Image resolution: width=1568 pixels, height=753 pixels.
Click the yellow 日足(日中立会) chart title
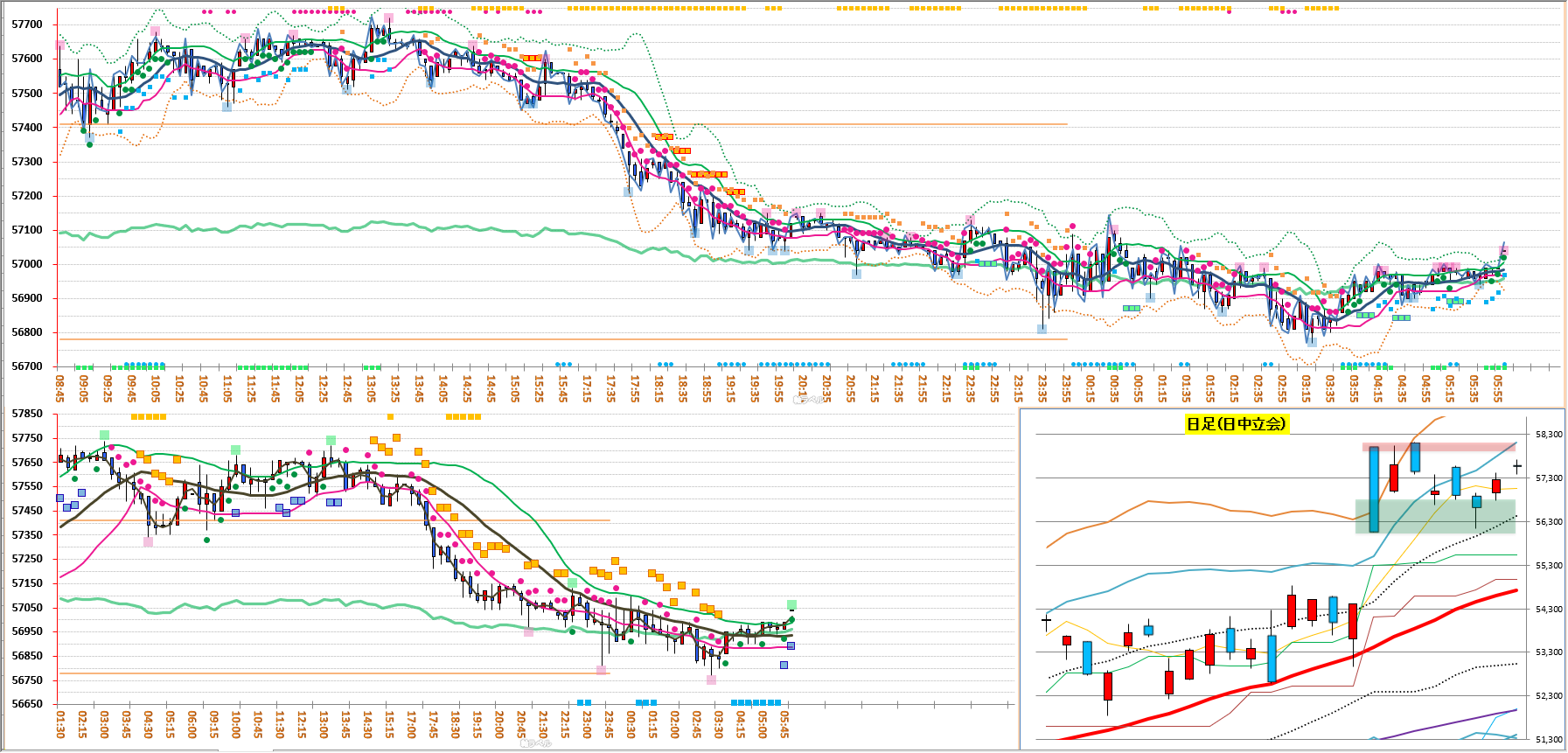(x=1236, y=424)
